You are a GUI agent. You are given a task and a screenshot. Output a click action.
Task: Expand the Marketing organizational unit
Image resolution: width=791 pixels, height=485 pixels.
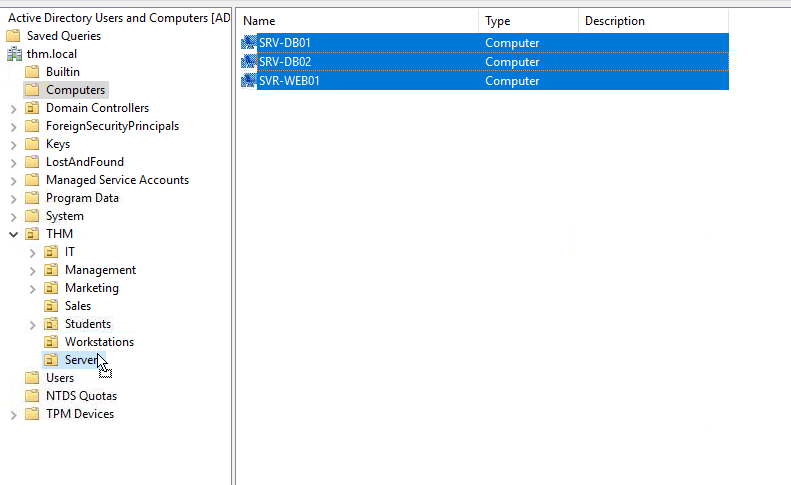click(x=32, y=288)
